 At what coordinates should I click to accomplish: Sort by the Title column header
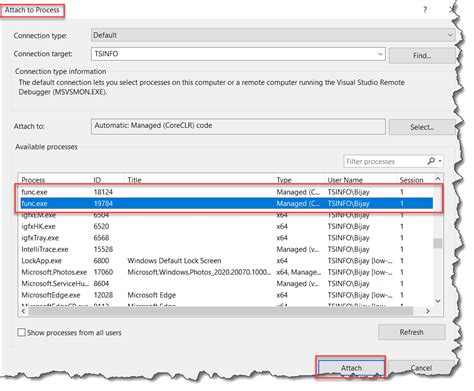[x=199, y=180]
